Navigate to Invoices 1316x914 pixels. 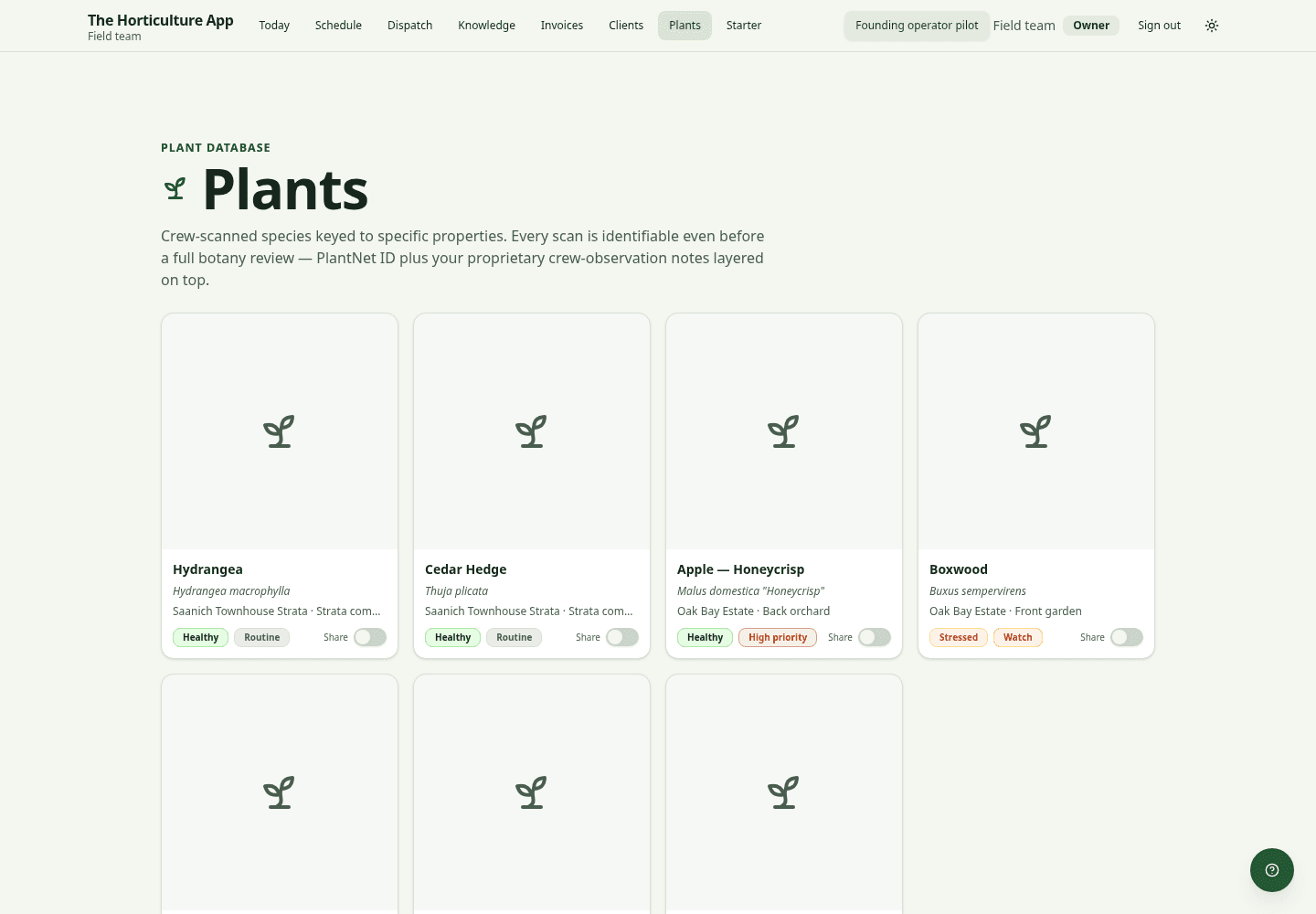click(x=562, y=26)
